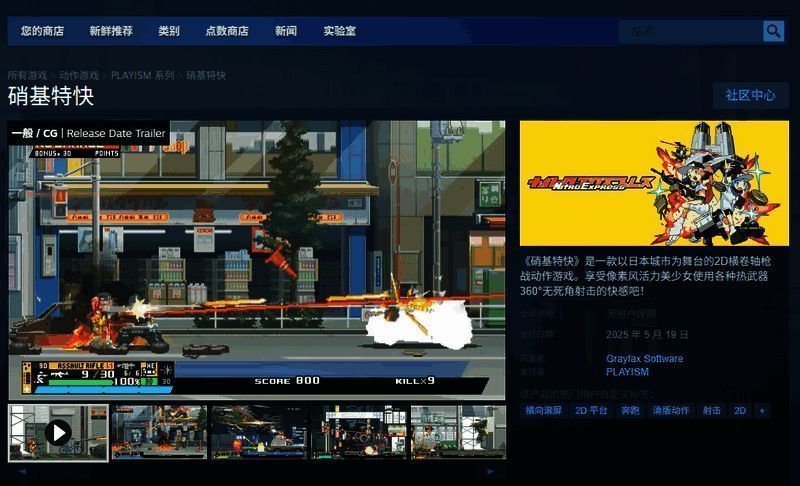
Task: Select the 2D 平台 tag
Action: (x=591, y=411)
